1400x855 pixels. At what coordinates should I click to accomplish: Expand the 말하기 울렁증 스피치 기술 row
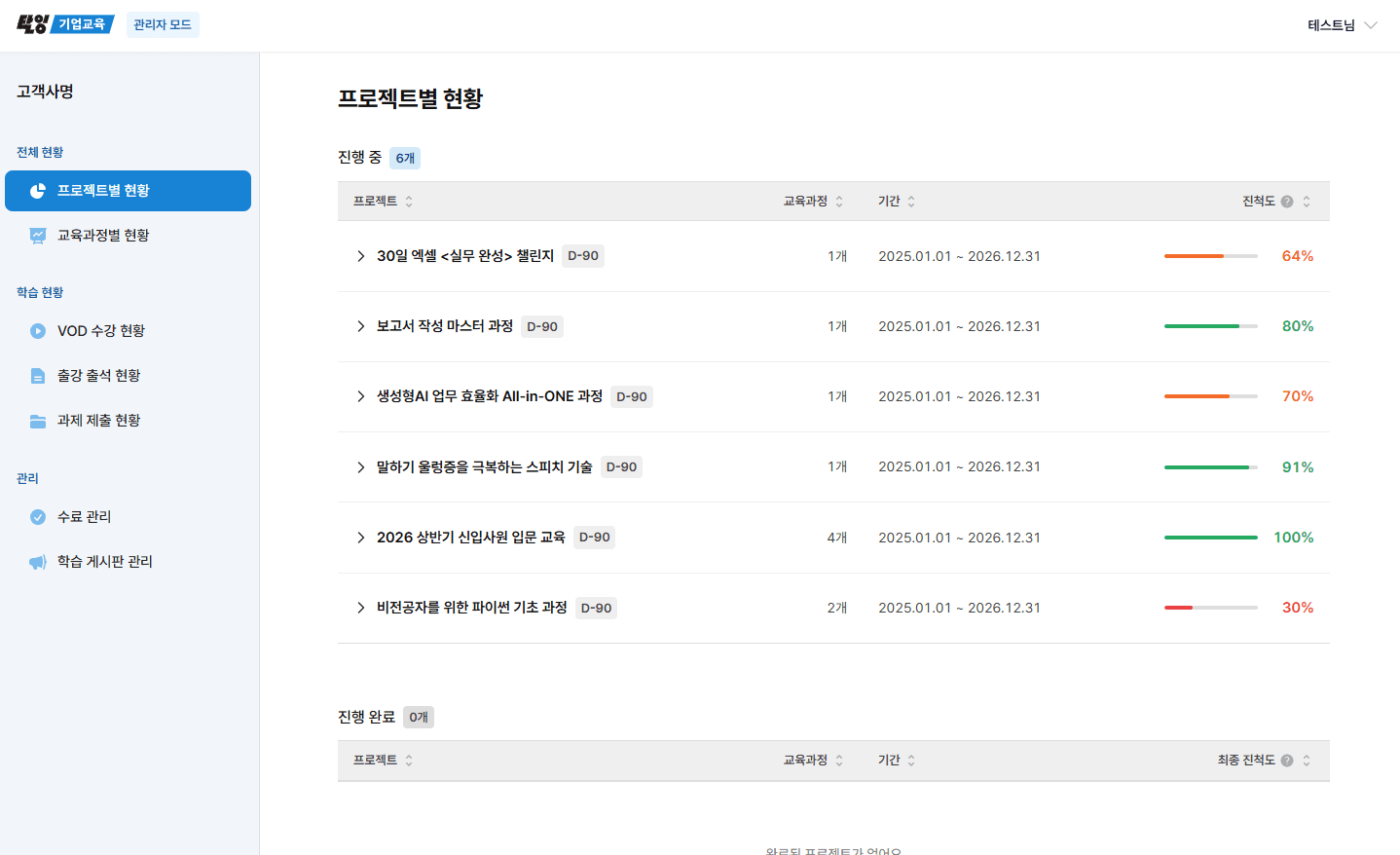tap(360, 467)
